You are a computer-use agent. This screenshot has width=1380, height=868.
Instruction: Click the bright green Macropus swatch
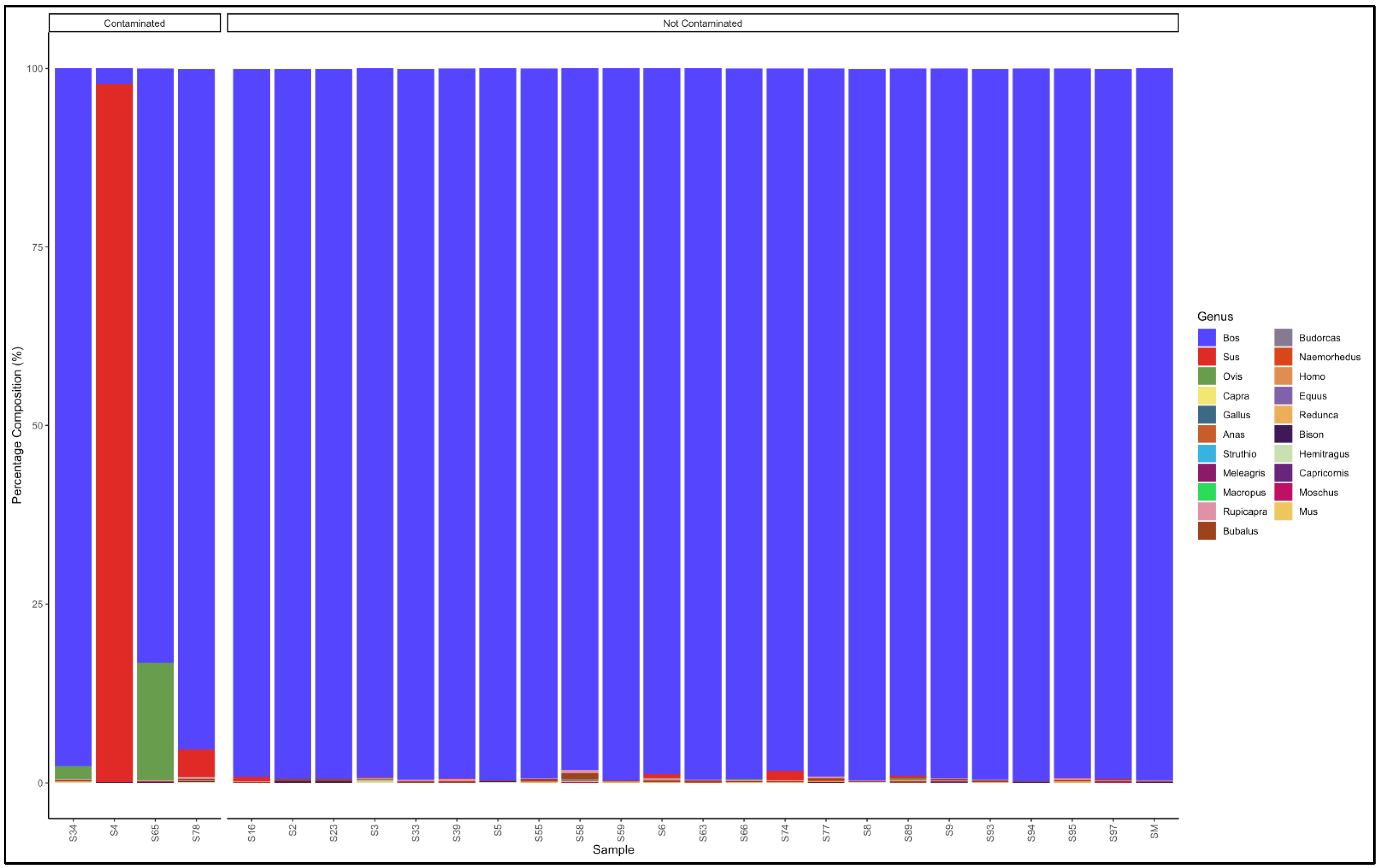tap(1206, 492)
